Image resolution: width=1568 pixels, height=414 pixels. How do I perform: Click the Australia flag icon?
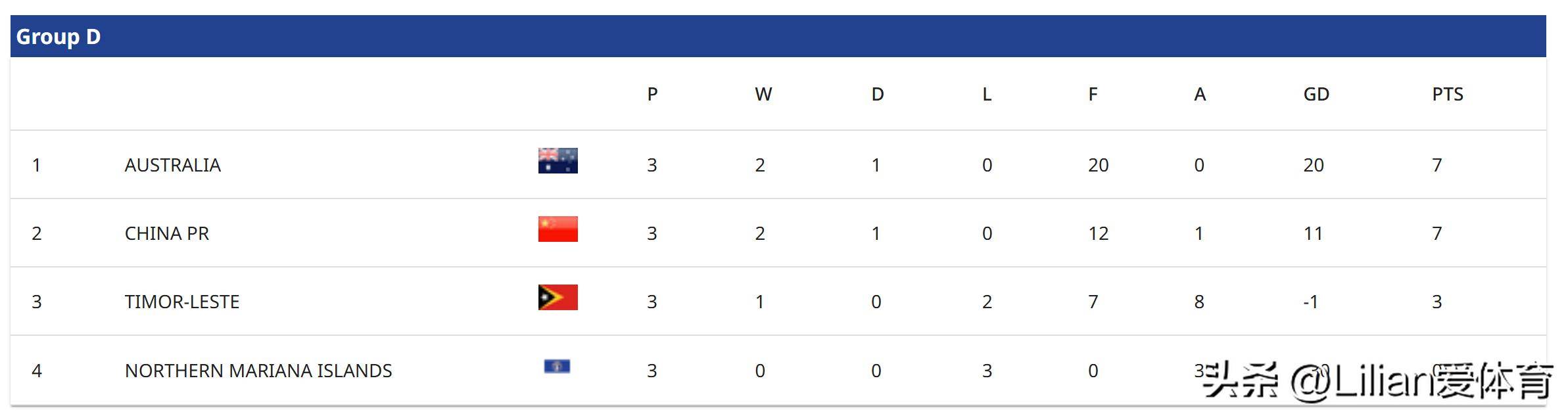point(558,161)
